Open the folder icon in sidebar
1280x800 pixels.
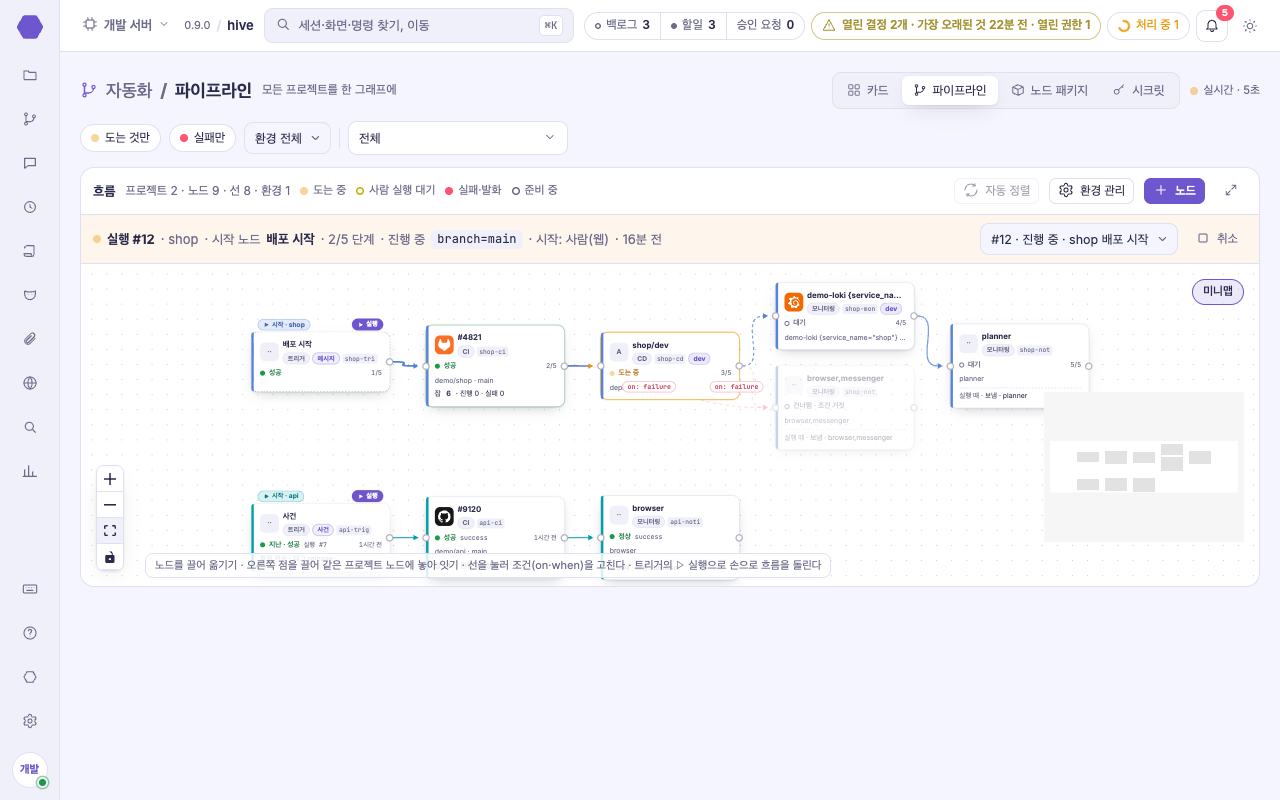coord(30,75)
